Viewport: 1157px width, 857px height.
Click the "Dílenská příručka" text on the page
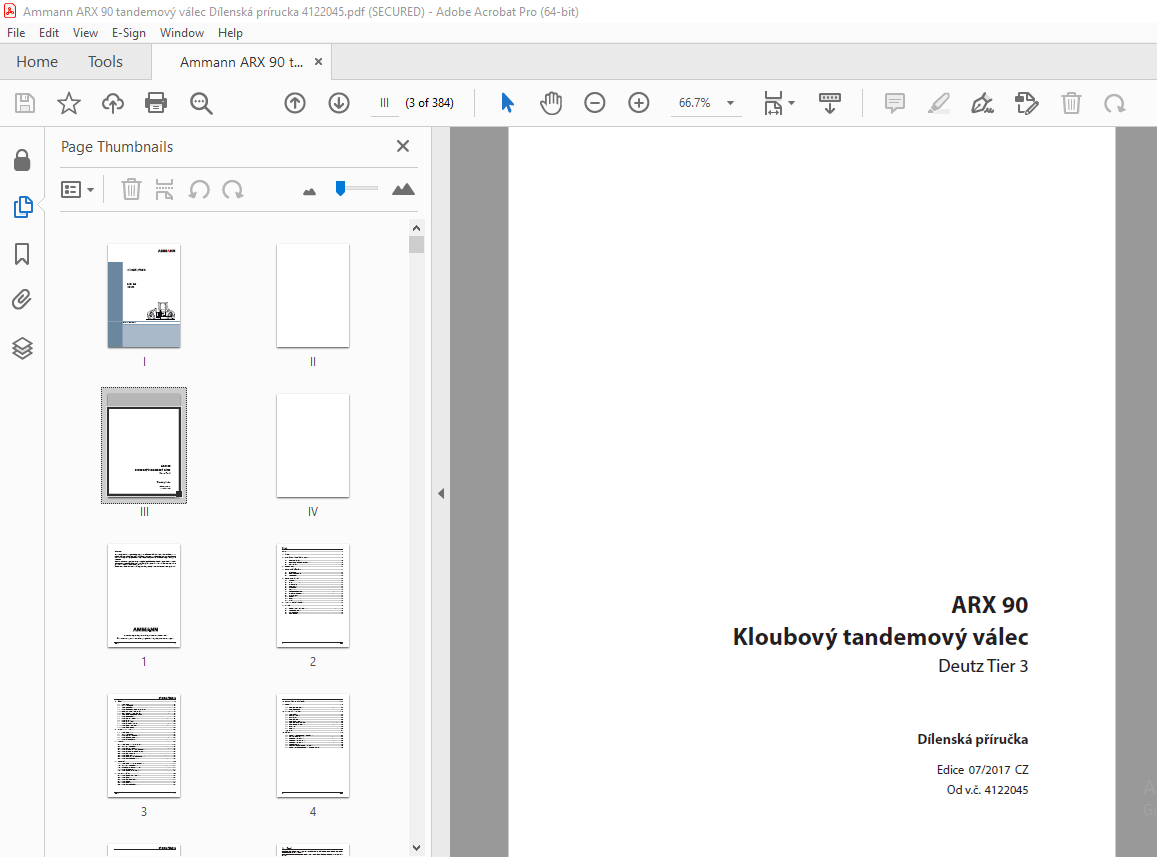click(973, 740)
